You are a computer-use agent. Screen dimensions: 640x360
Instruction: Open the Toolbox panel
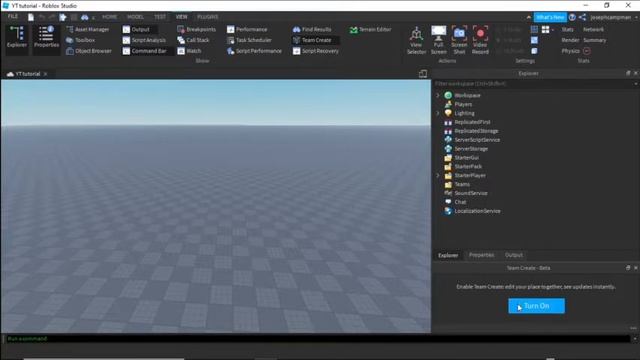click(80, 40)
